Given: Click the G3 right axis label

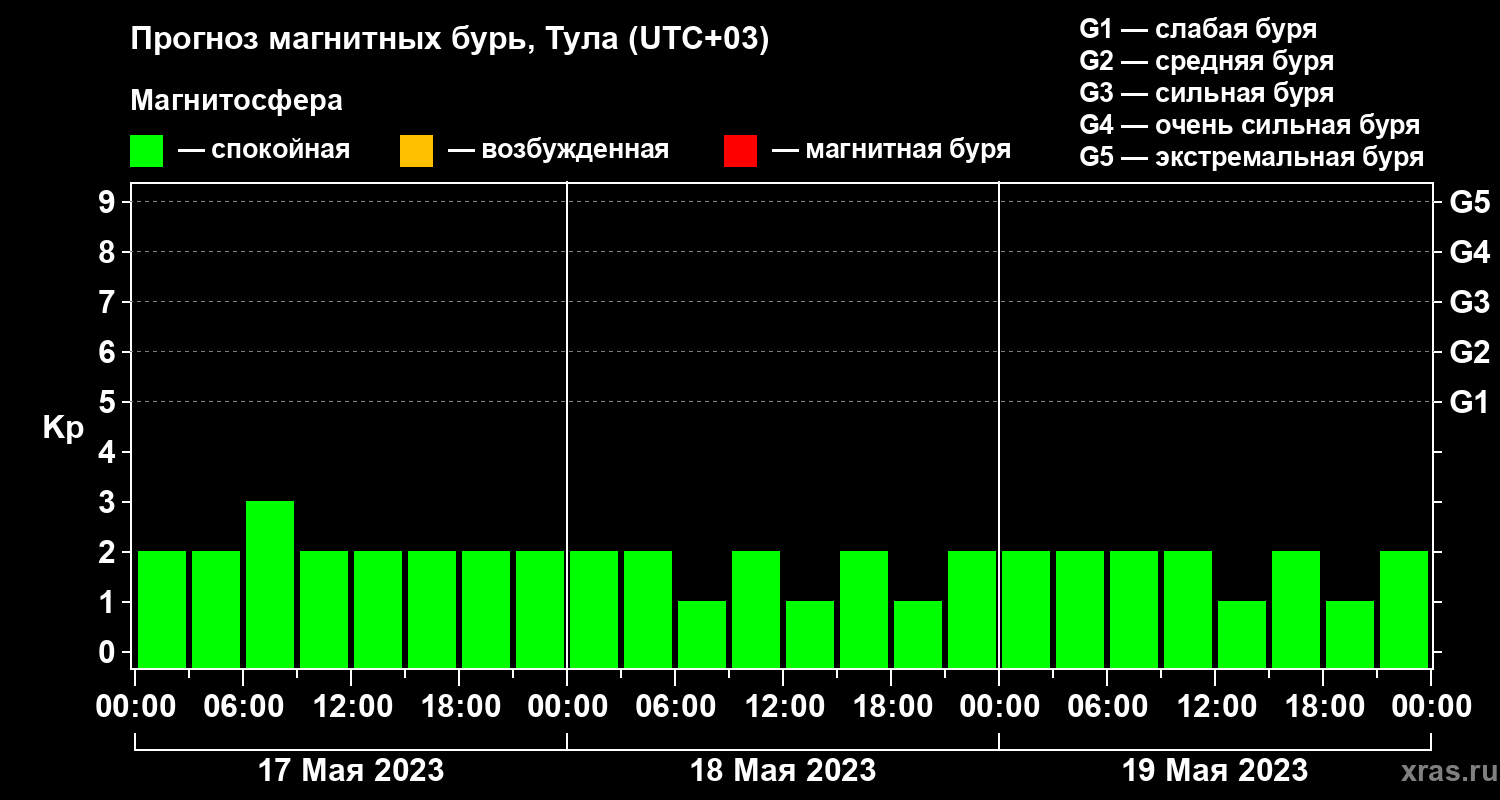Looking at the screenshot, I should point(1469,302).
